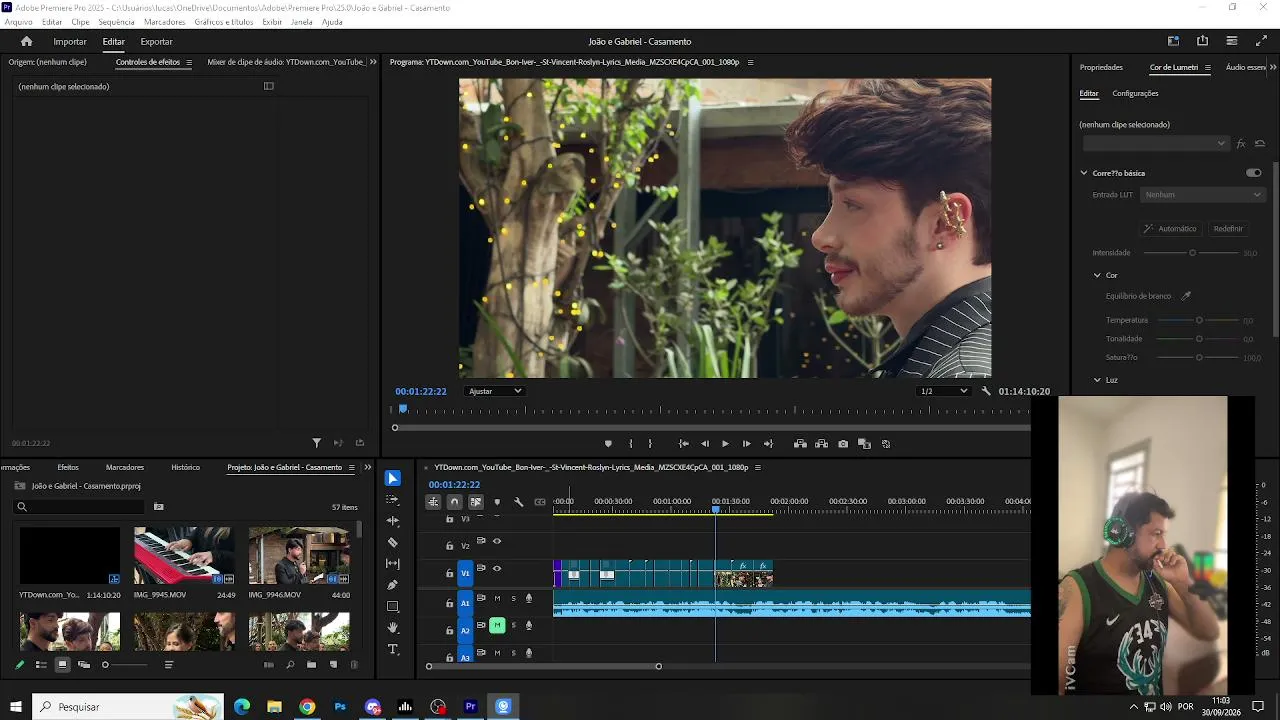Switch to the Exportar tab

pyautogui.click(x=156, y=42)
